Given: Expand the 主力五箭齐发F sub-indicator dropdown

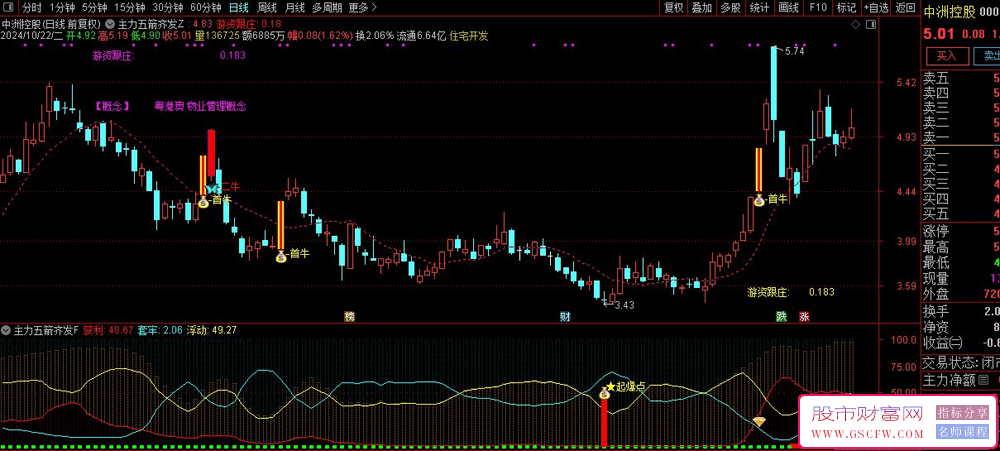Looking at the screenshot, I should pos(6,330).
